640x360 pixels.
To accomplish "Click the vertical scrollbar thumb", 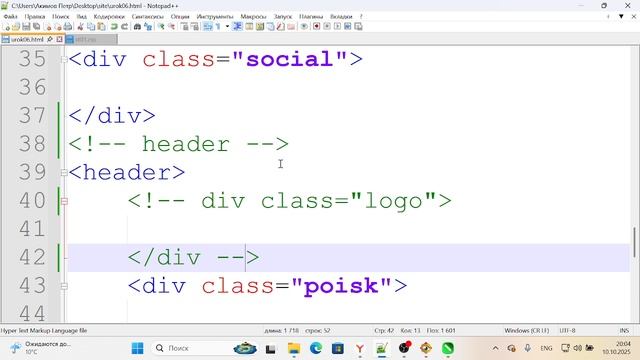I will 634,242.
